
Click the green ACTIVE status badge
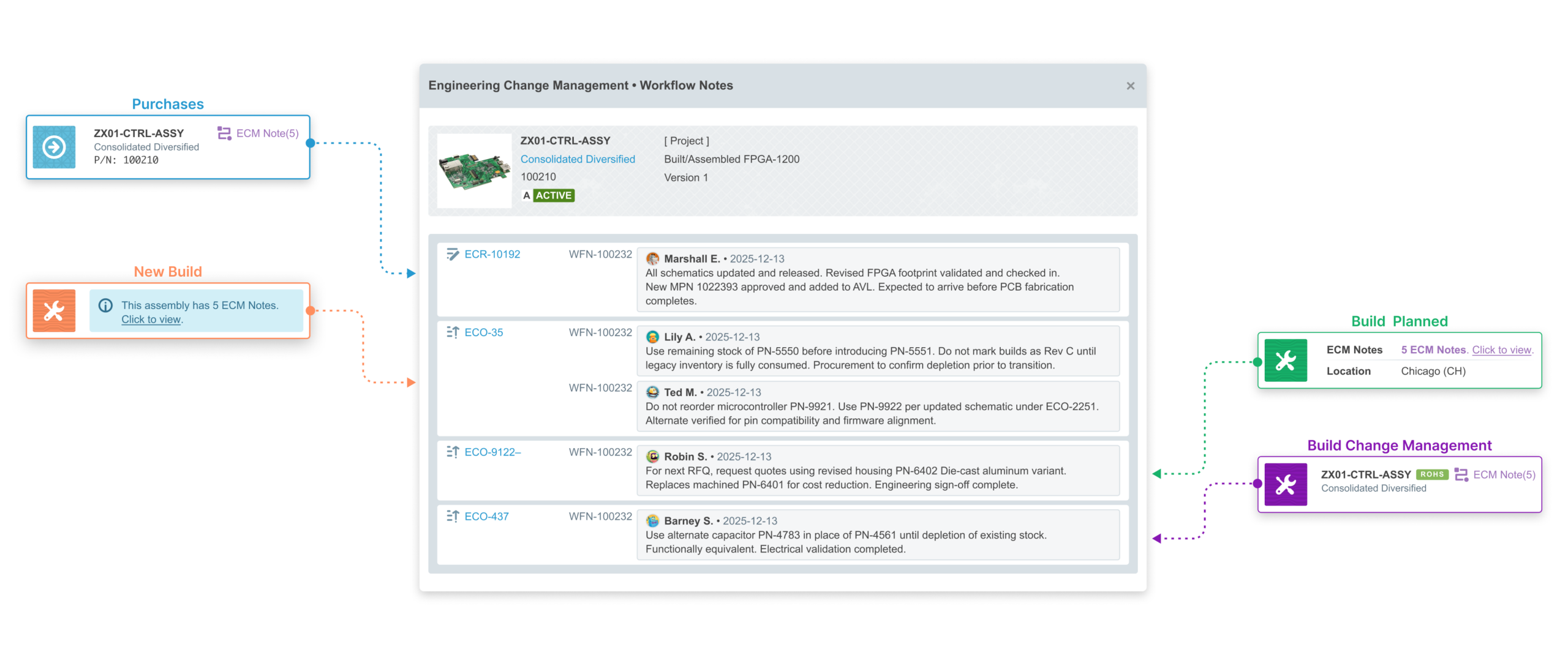pyautogui.click(x=553, y=196)
